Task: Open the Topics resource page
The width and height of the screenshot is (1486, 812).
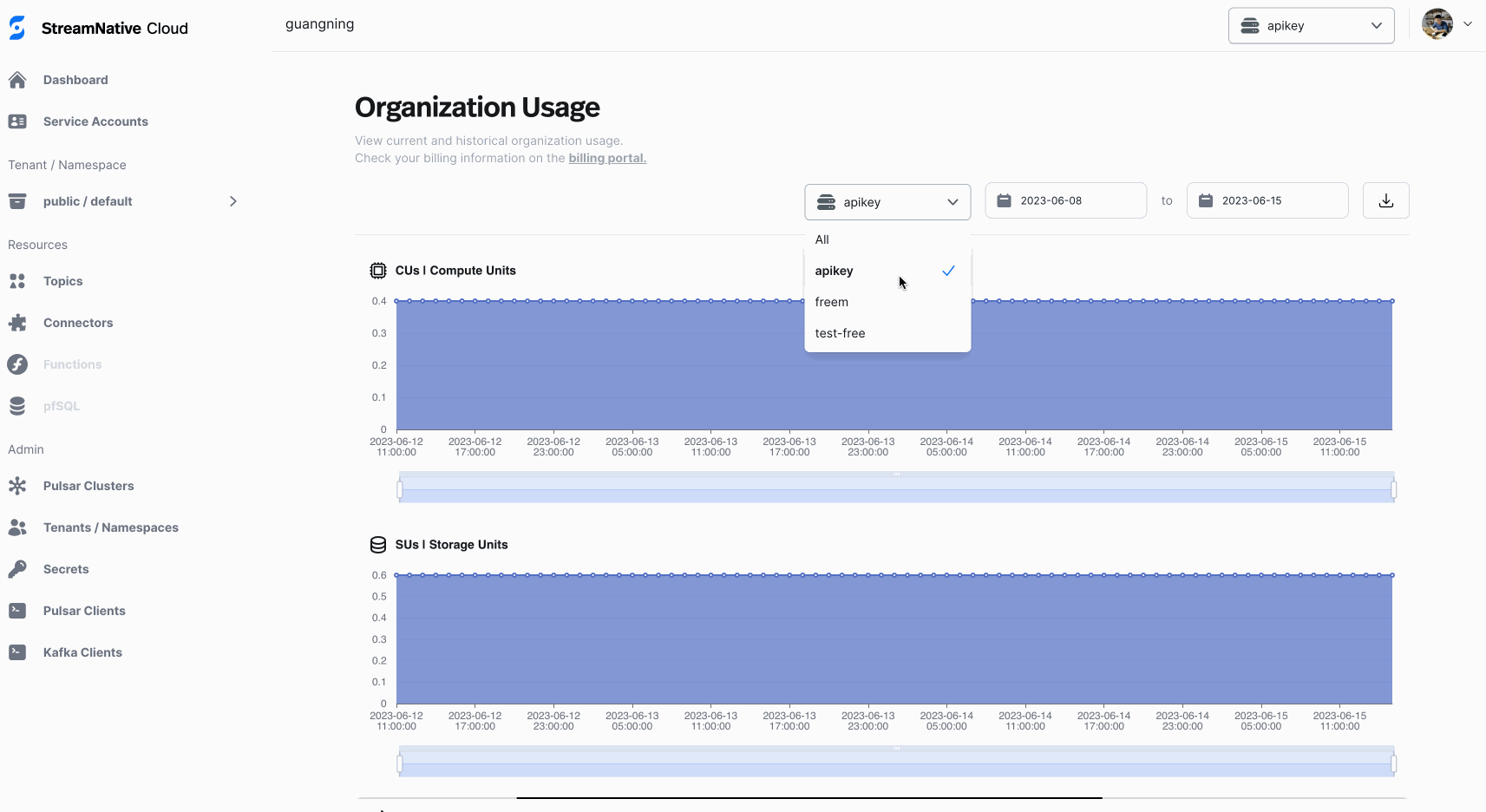Action: point(62,280)
